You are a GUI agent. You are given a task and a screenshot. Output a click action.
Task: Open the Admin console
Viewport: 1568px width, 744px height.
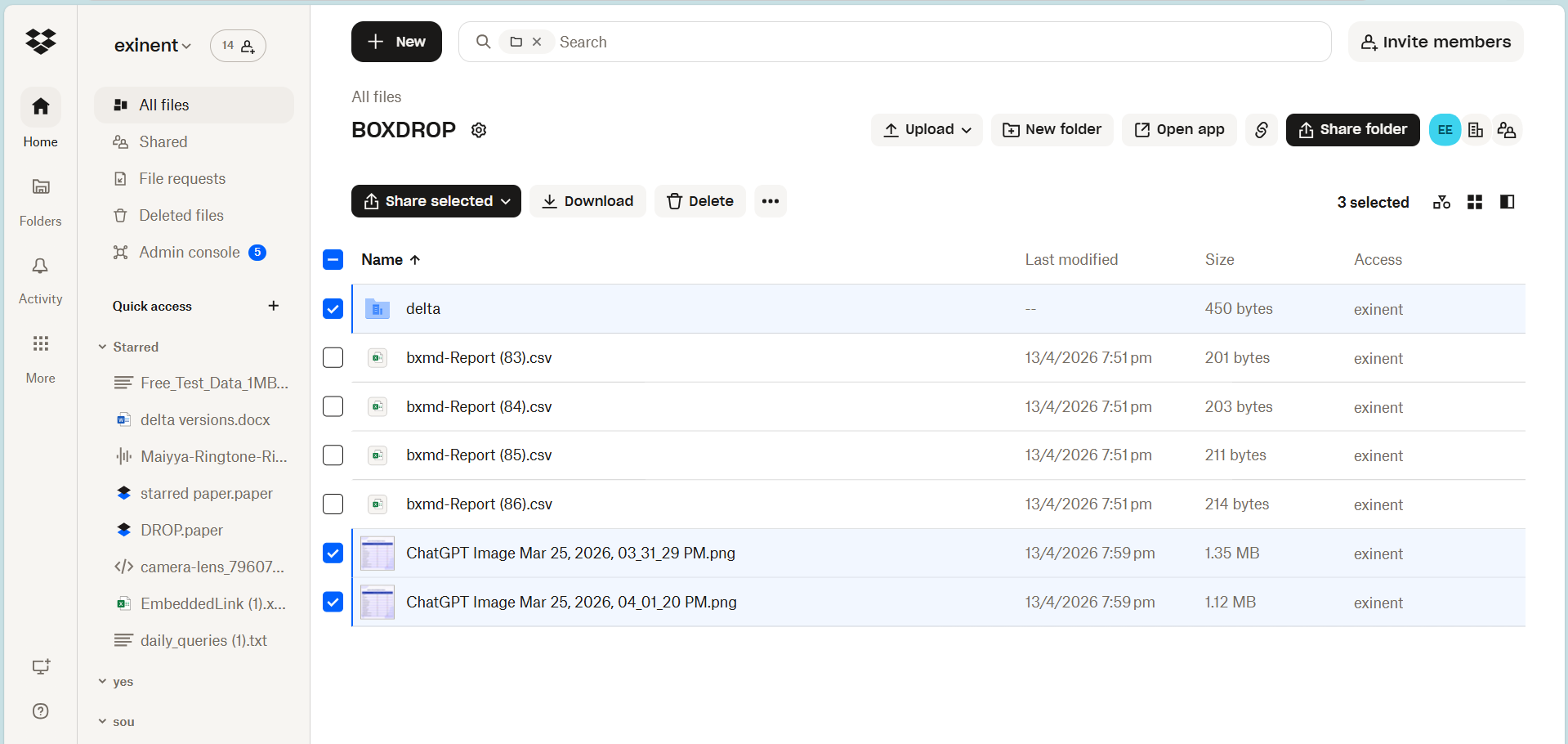coord(189,252)
